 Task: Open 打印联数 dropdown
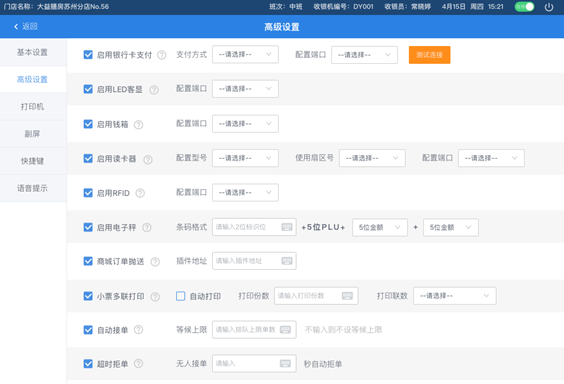pyautogui.click(x=455, y=296)
